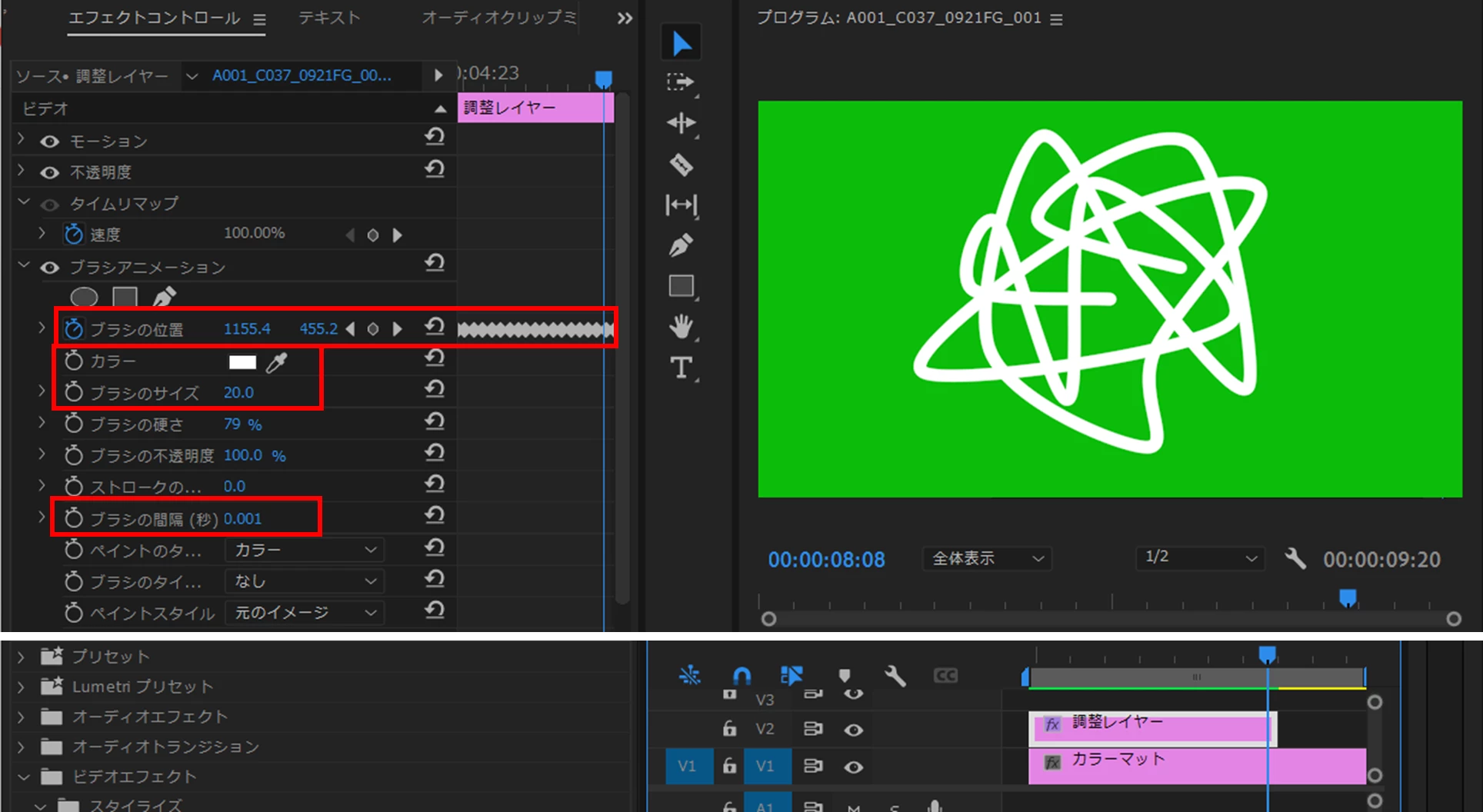
Task: Open プログラム monitor panel menu
Action: coord(1057,19)
